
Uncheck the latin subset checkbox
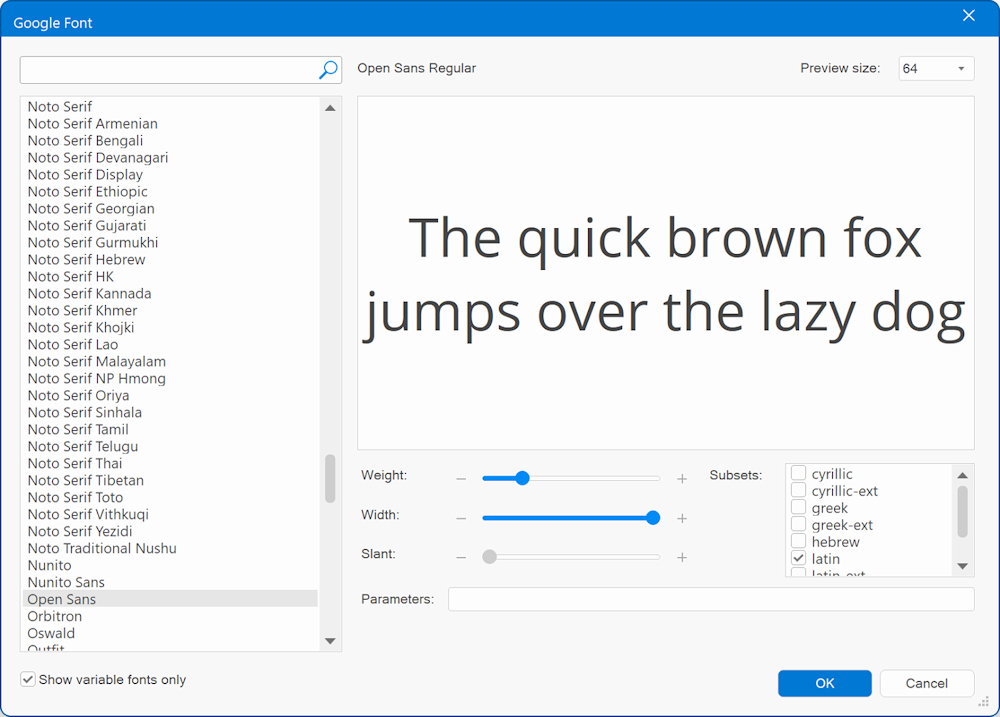798,558
